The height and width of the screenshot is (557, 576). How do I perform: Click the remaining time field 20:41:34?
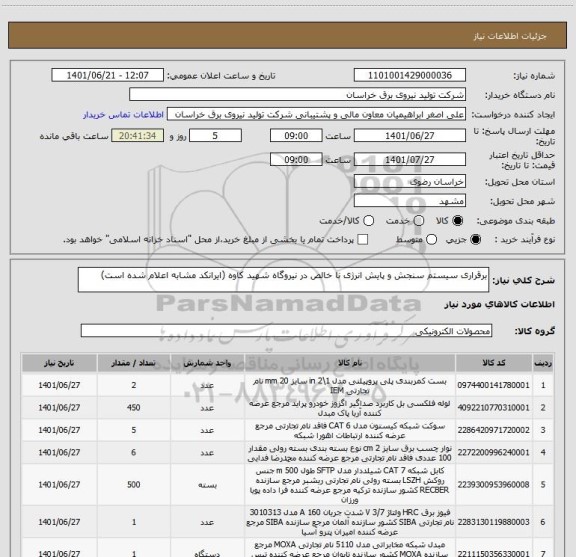pyautogui.click(x=138, y=136)
